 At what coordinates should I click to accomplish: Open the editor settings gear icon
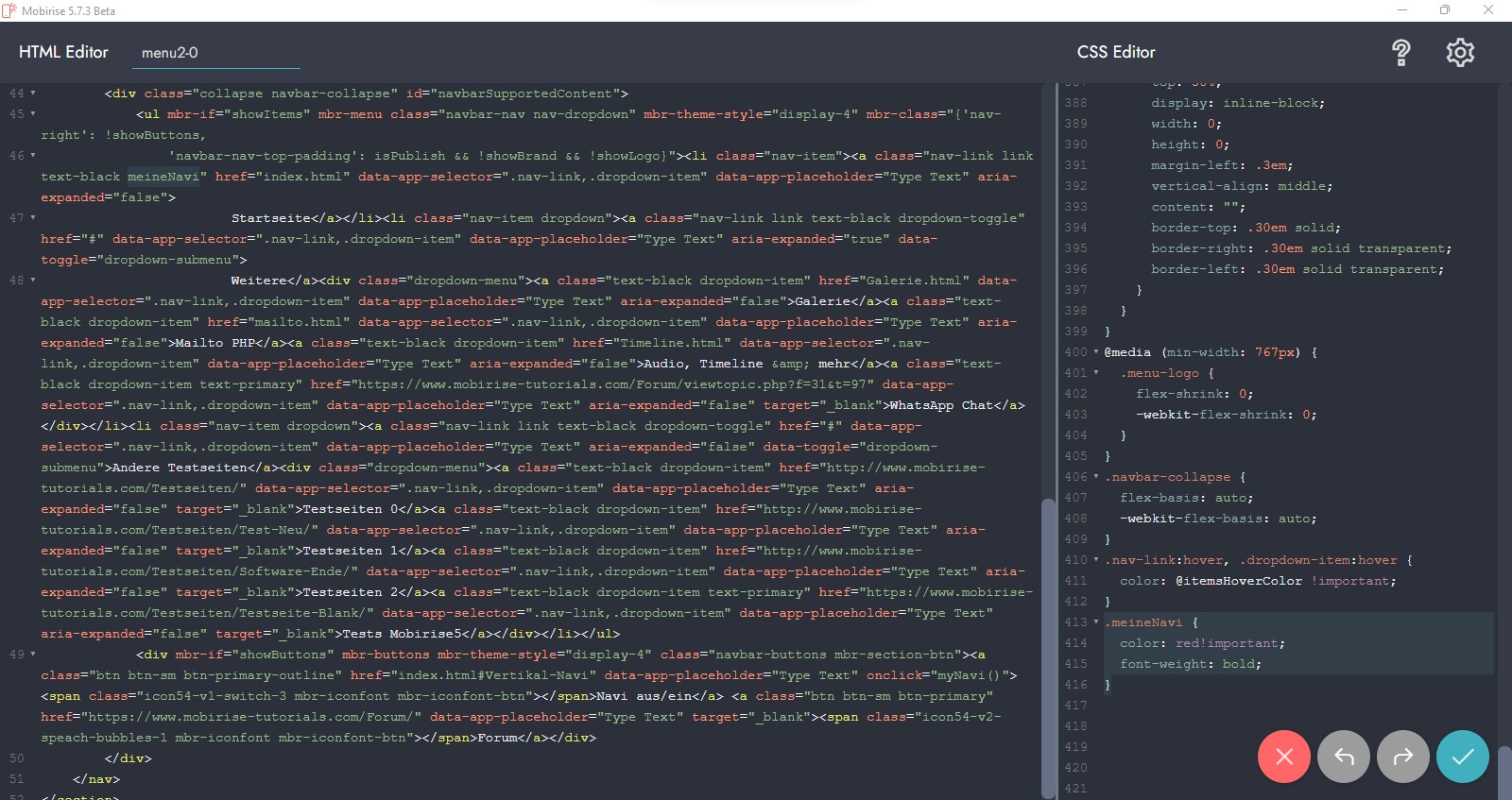tap(1460, 53)
